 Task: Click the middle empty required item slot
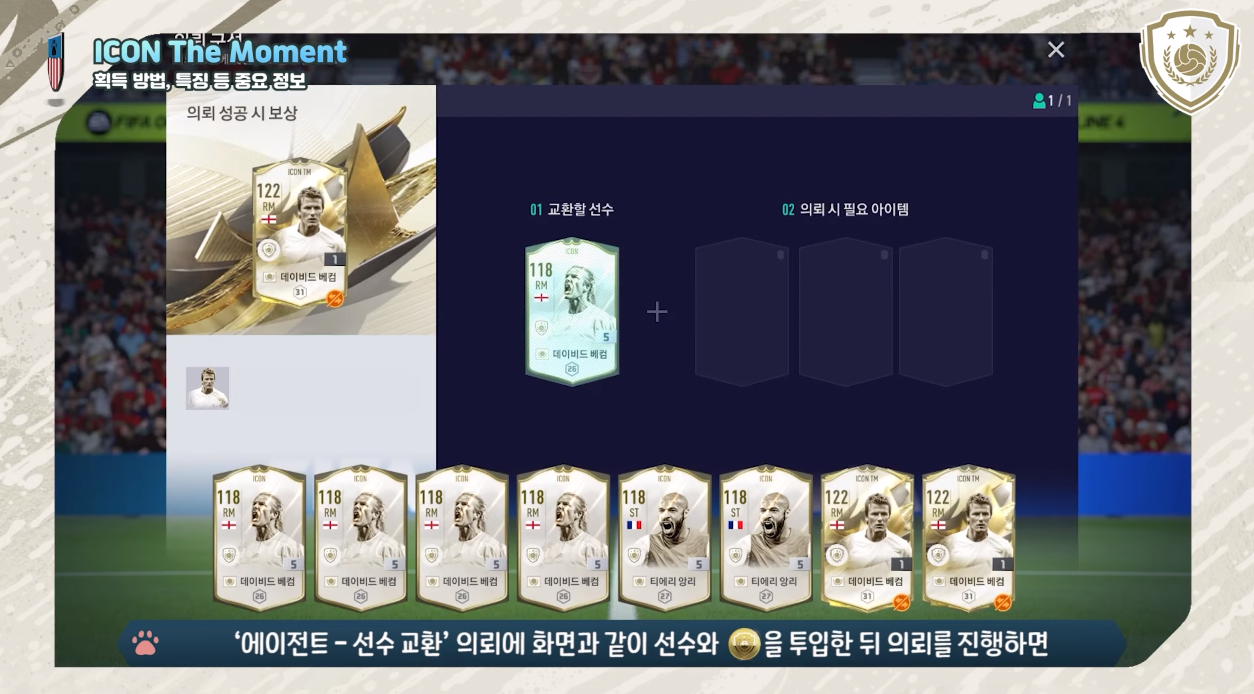coord(845,311)
